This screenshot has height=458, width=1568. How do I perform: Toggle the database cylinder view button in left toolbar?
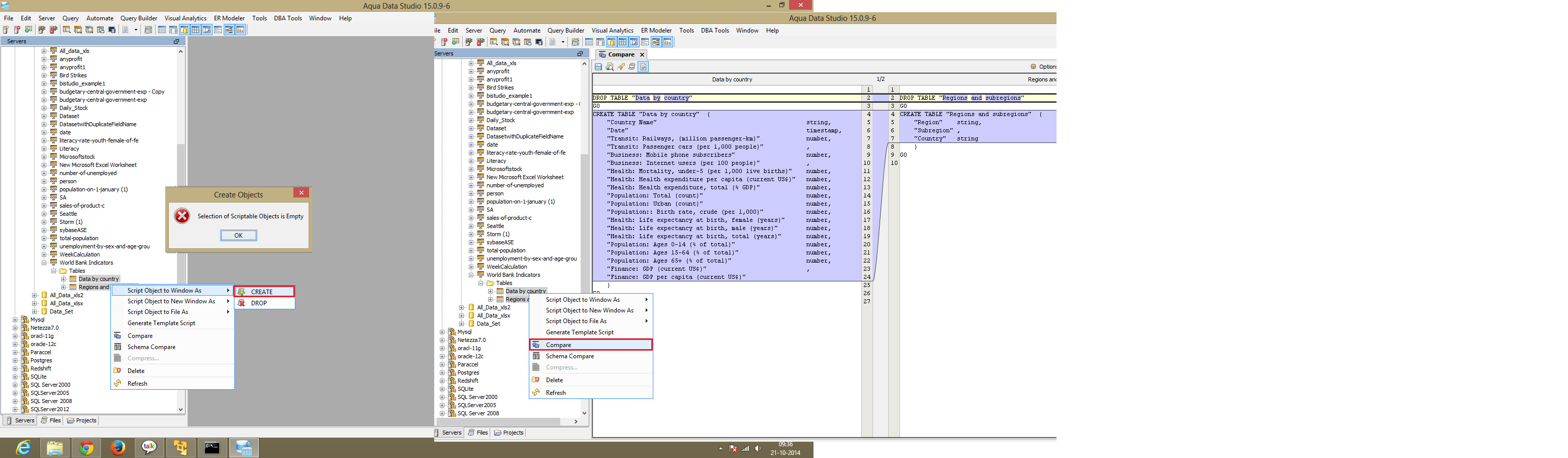pyautogui.click(x=185, y=30)
